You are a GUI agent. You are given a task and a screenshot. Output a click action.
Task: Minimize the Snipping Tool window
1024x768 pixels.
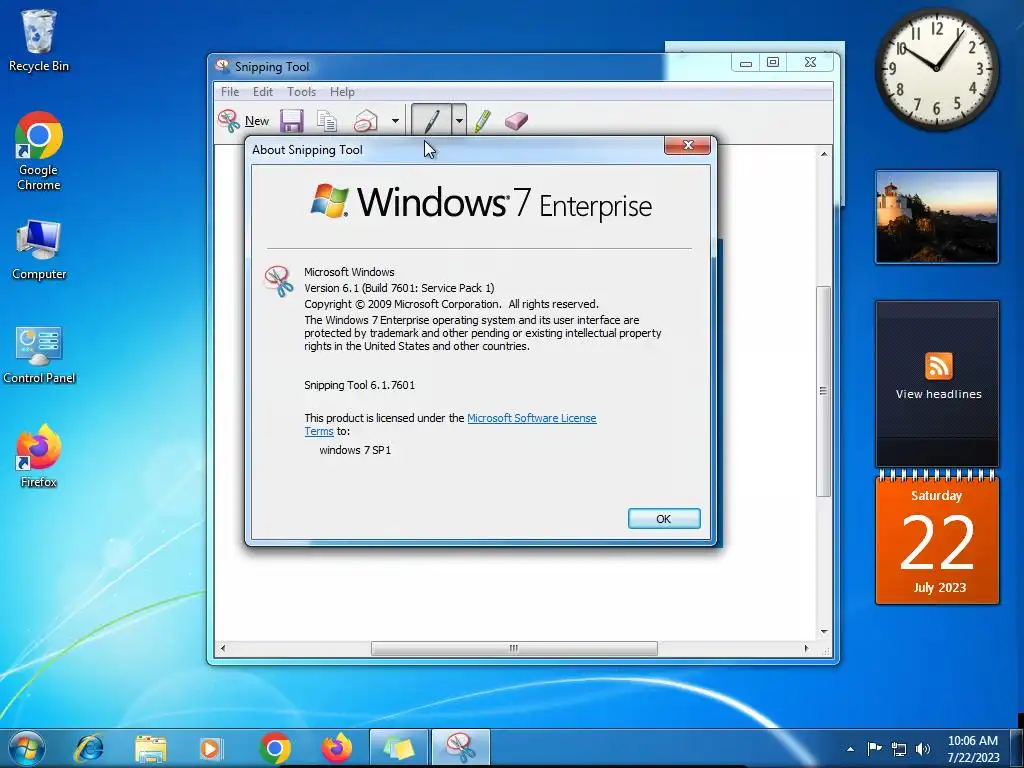[746, 63]
